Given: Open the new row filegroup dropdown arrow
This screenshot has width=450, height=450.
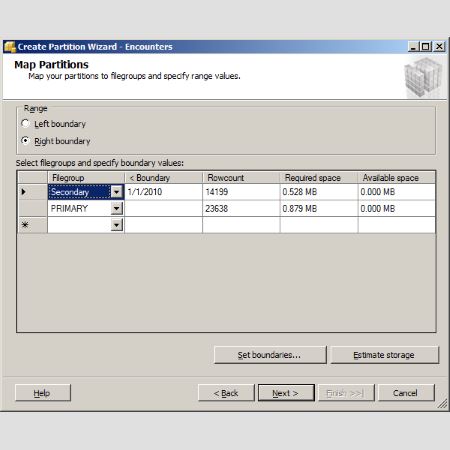Looking at the screenshot, I should [116, 225].
